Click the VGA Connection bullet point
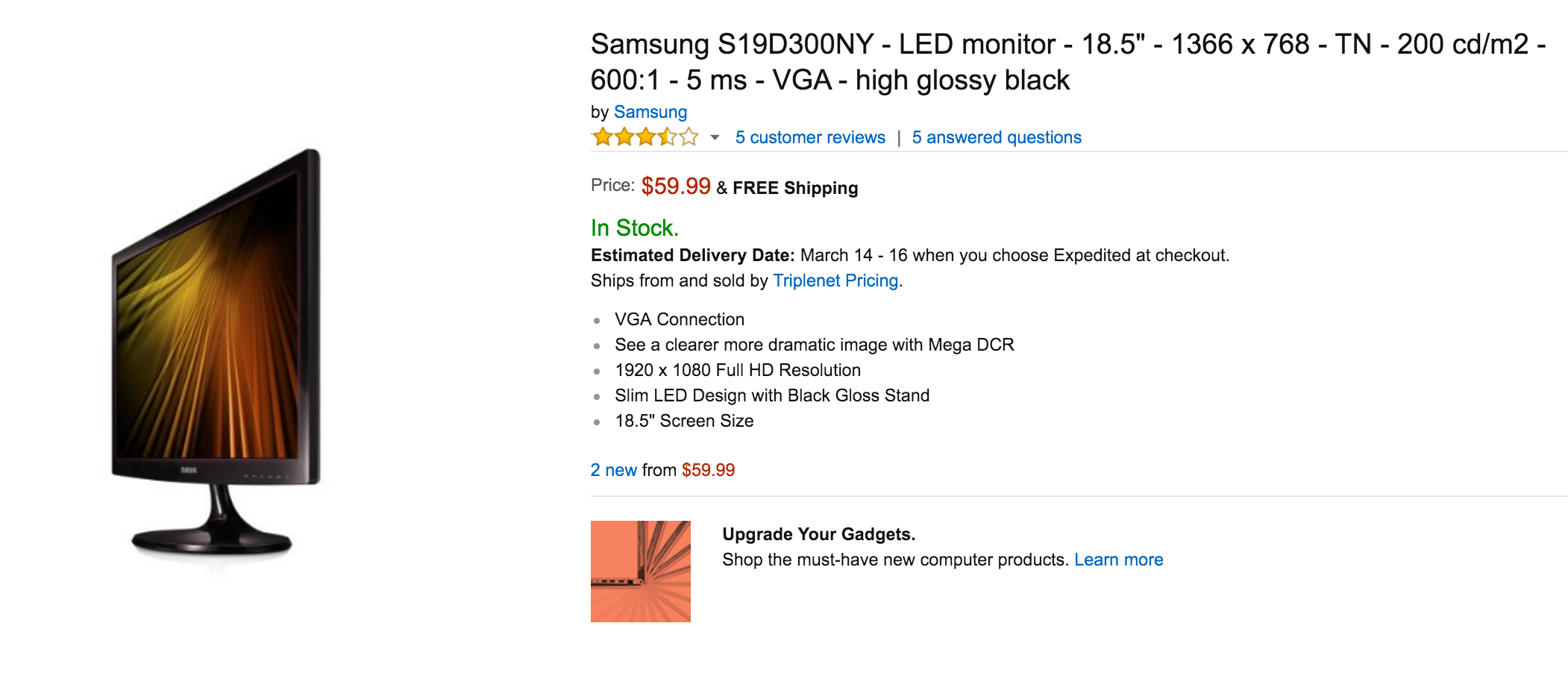 click(x=679, y=319)
